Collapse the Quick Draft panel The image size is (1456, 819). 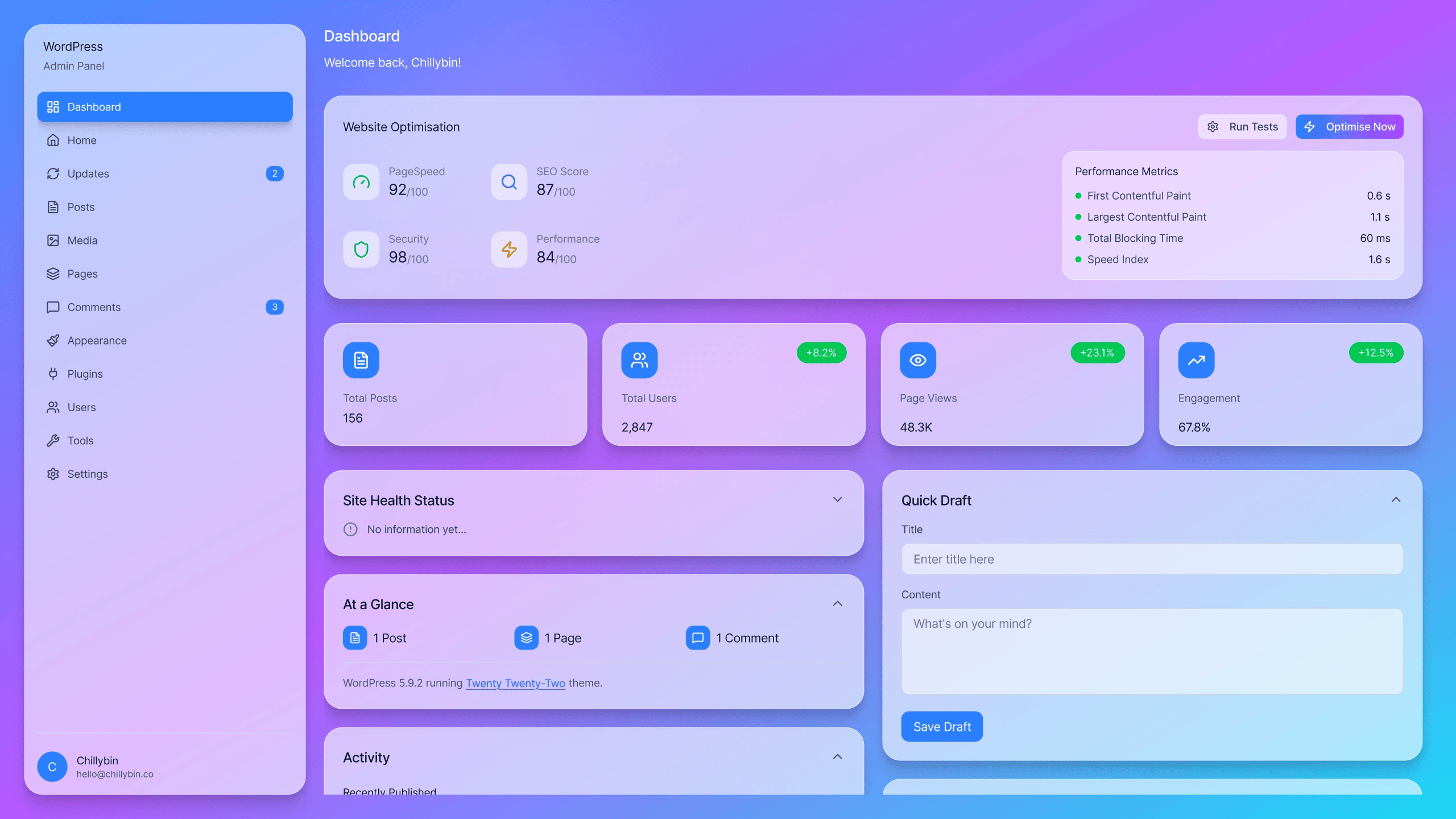pyautogui.click(x=1396, y=499)
